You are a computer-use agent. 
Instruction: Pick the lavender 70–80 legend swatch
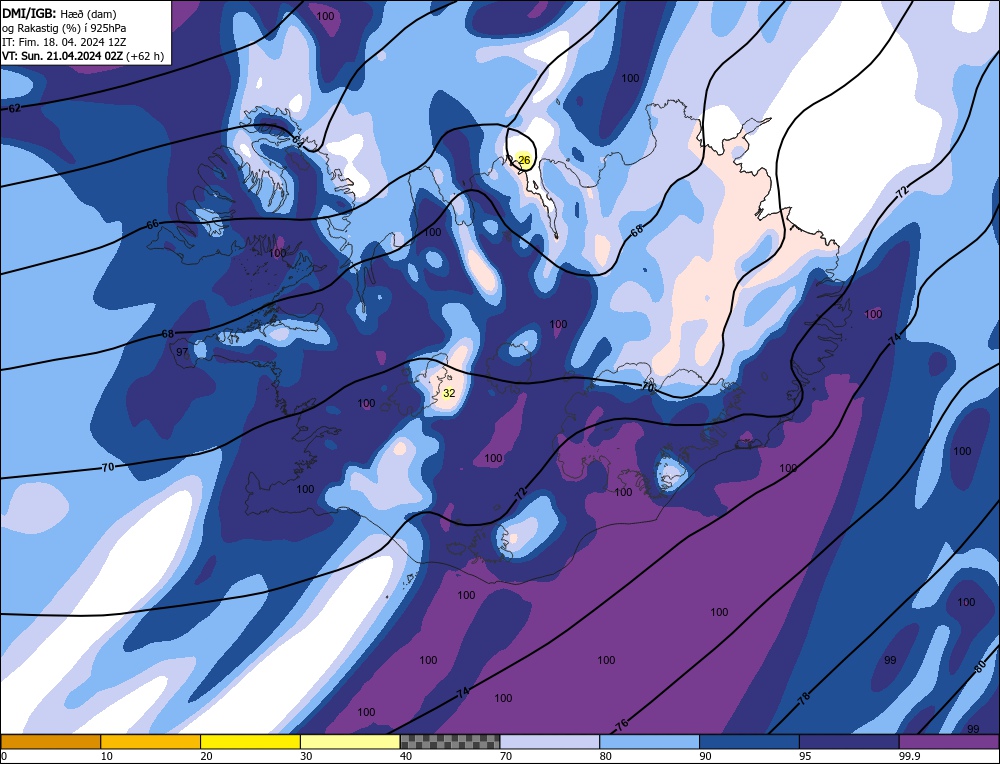tap(550, 741)
